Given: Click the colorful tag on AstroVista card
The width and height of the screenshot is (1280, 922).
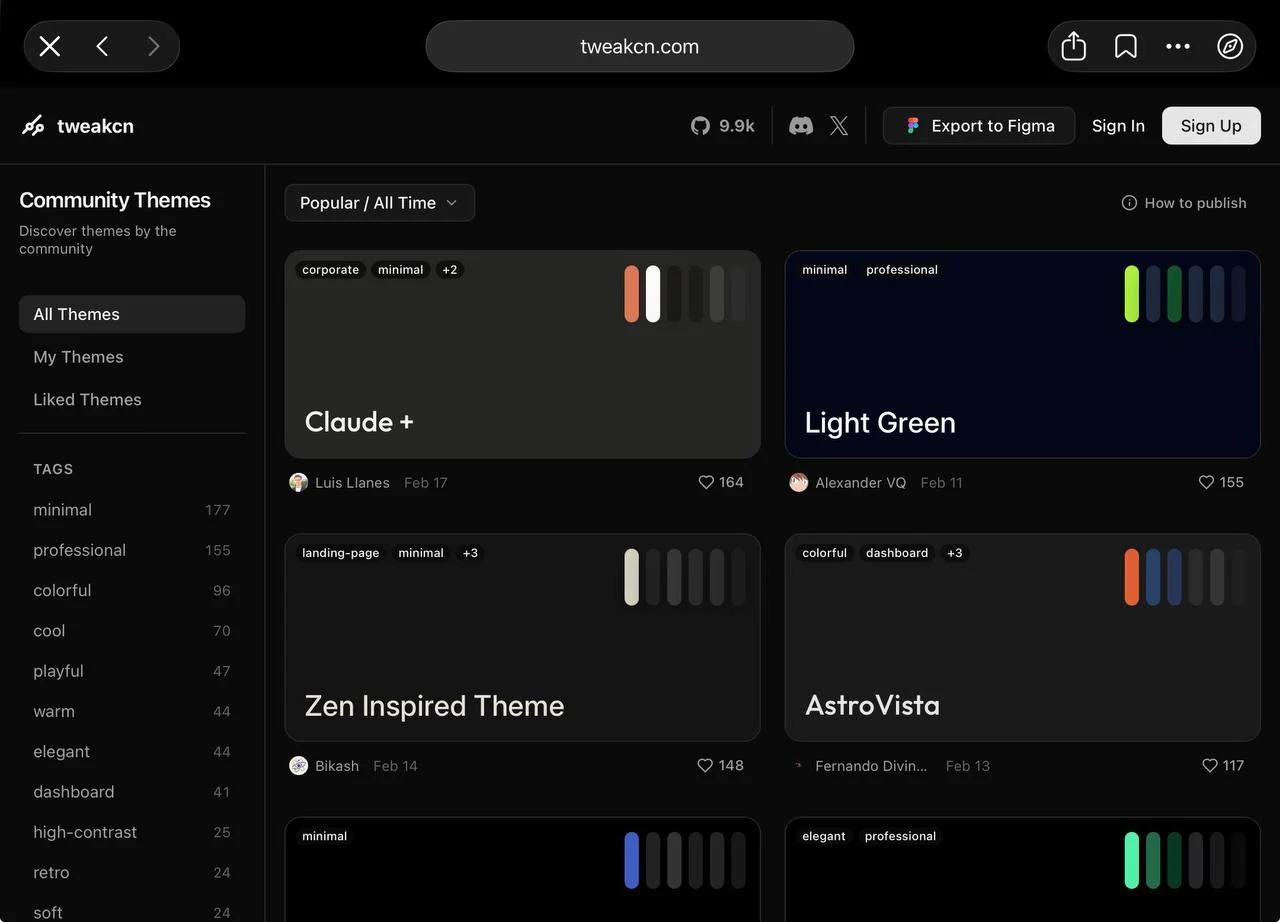Looking at the screenshot, I should pos(825,553).
